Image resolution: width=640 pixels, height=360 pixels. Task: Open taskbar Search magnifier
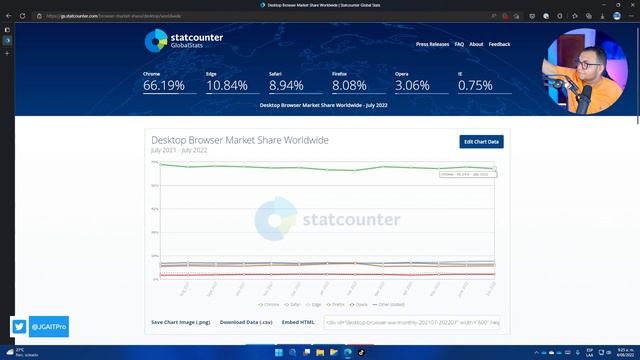coord(293,352)
